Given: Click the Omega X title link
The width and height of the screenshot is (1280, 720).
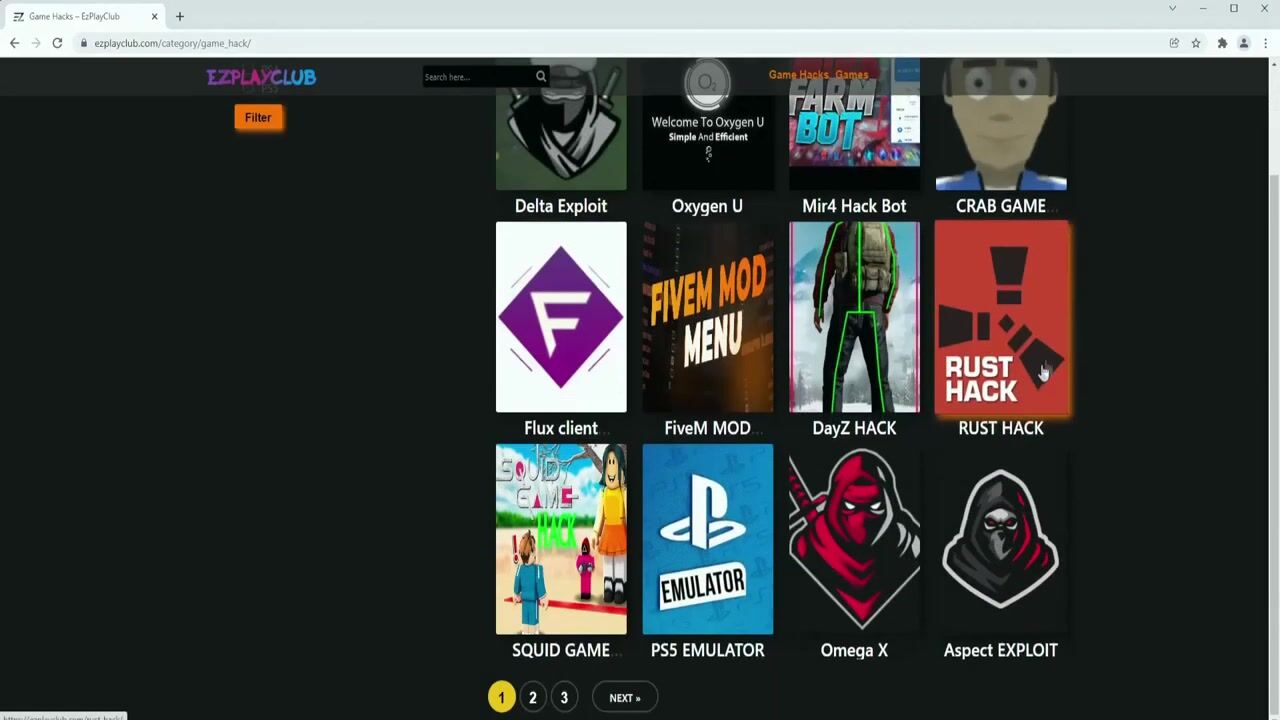Looking at the screenshot, I should point(854,650).
